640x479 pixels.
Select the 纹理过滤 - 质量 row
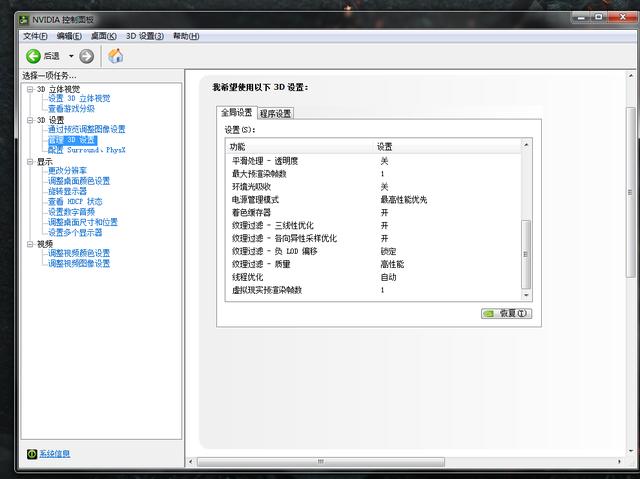click(x=373, y=264)
